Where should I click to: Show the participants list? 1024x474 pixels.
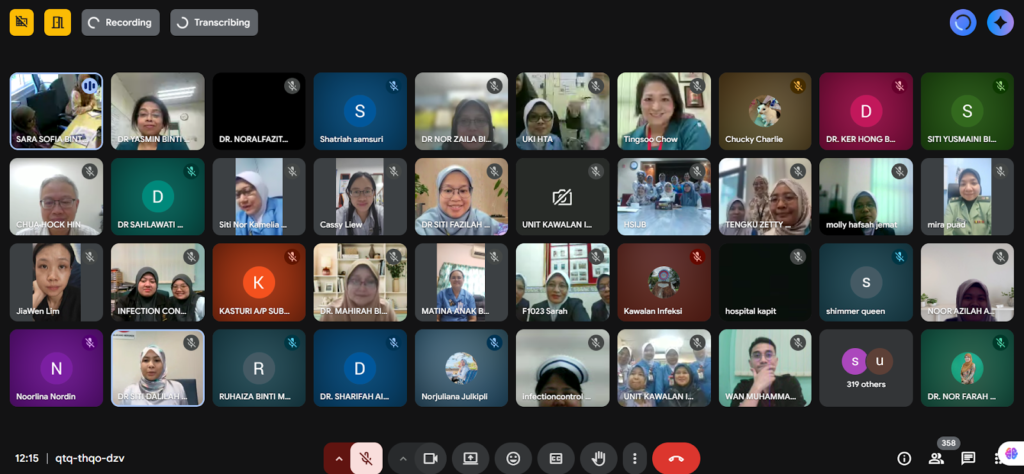click(936, 458)
